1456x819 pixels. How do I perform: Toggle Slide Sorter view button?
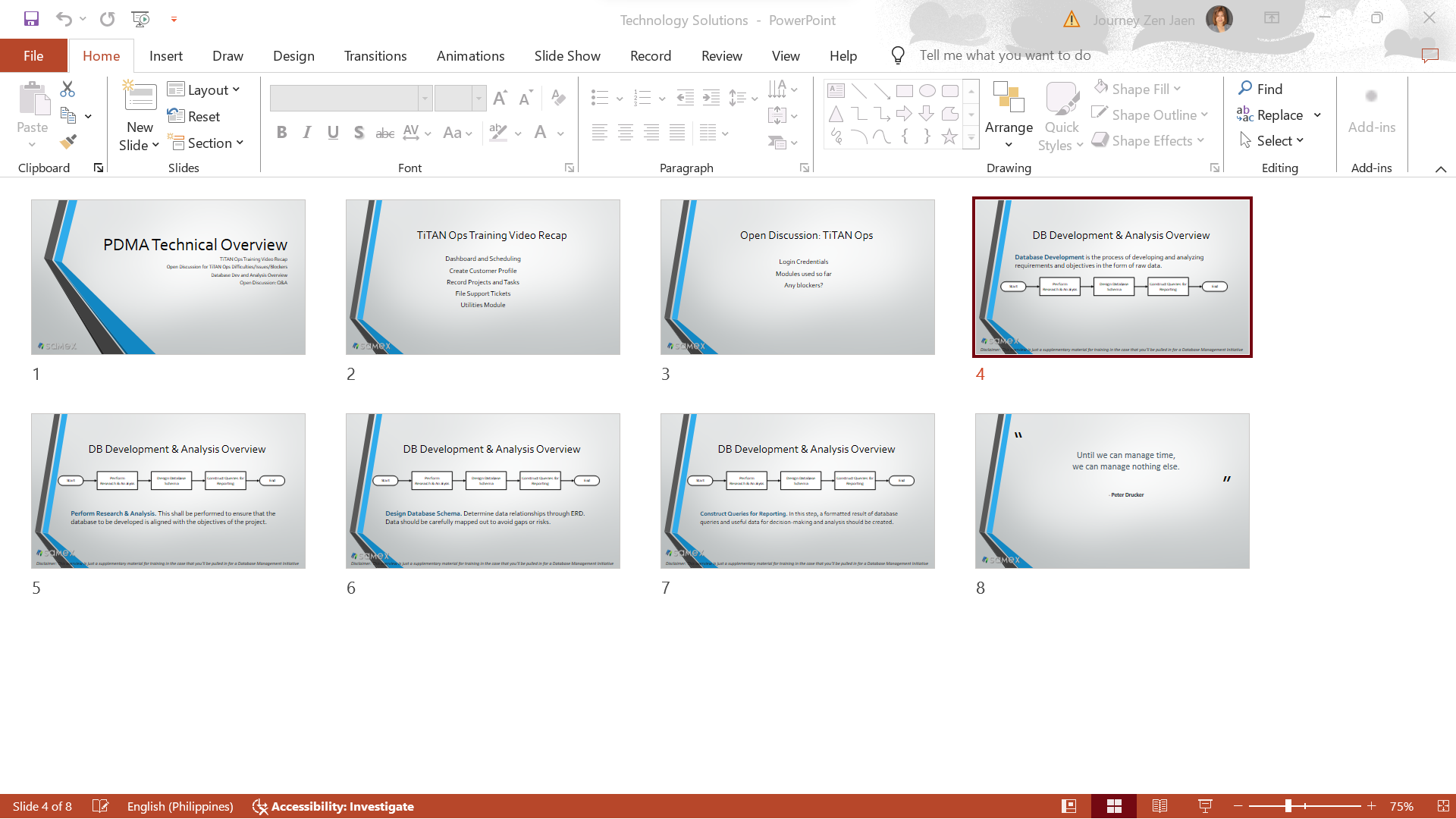tap(1114, 806)
